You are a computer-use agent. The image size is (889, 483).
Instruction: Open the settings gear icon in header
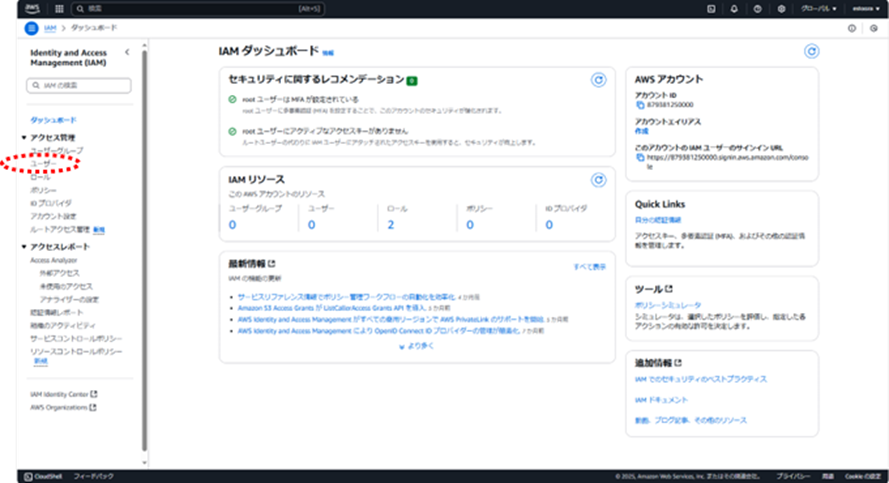tap(781, 9)
